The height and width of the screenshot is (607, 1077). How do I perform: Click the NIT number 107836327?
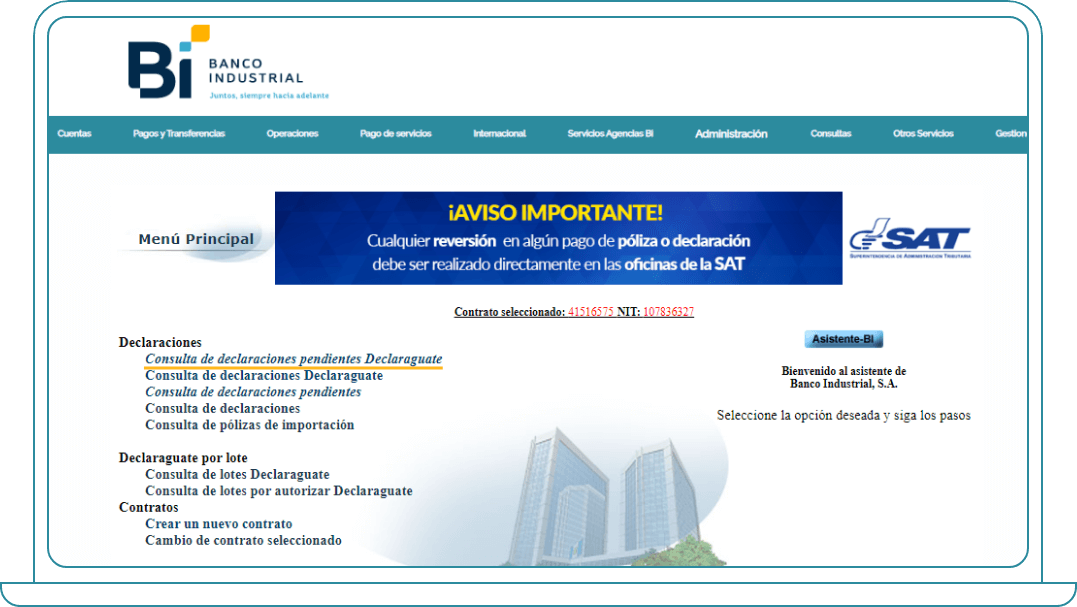[668, 312]
